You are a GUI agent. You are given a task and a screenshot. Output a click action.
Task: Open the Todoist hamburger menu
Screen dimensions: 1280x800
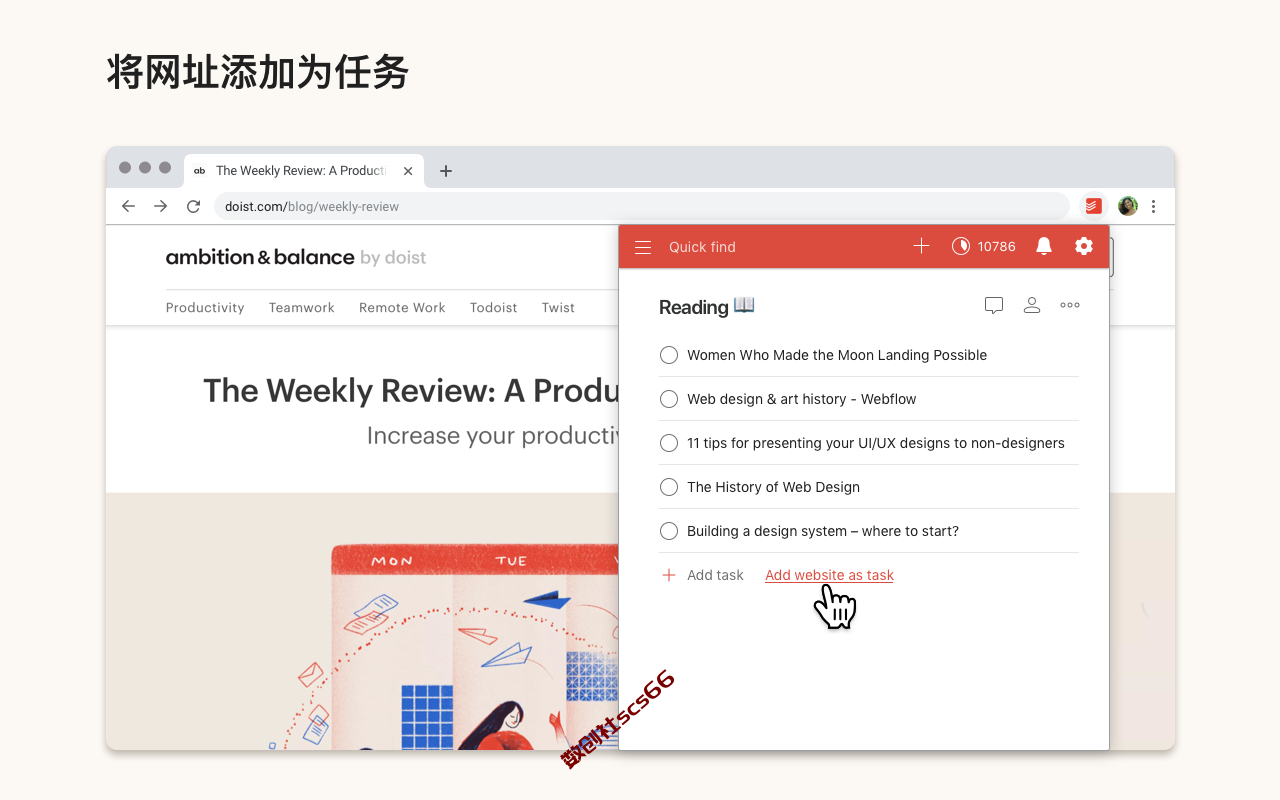[643, 247]
